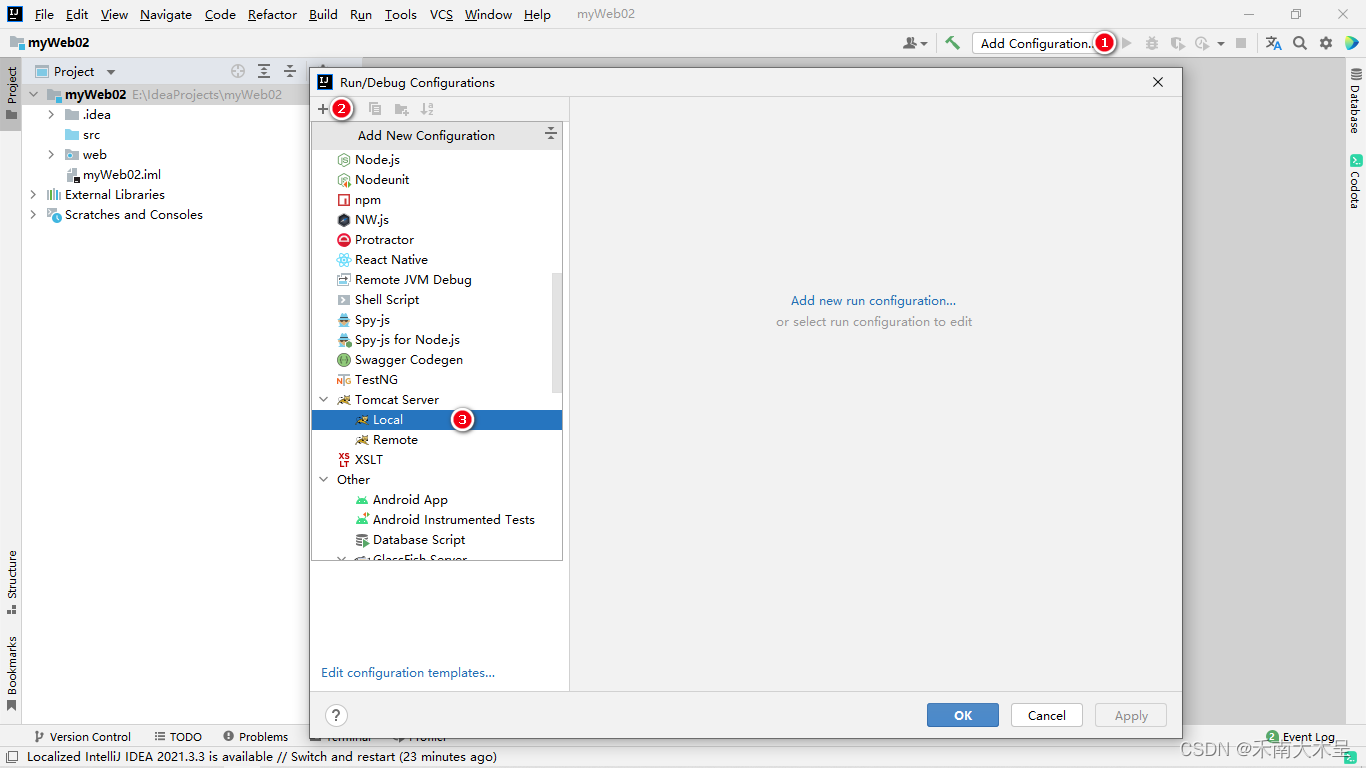Image resolution: width=1366 pixels, height=768 pixels.
Task: Click the build project hammer icon
Action: pos(951,43)
